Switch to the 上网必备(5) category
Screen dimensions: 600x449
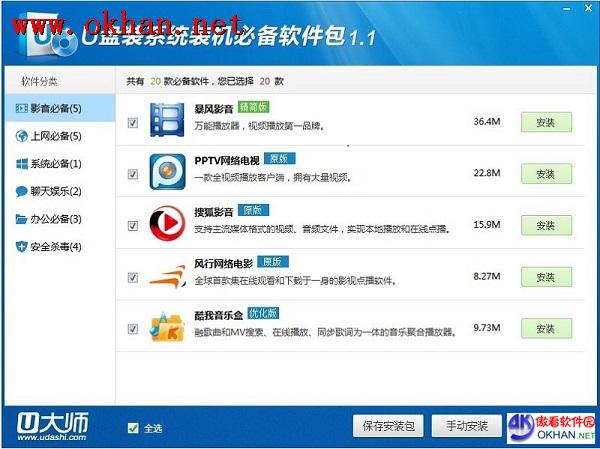click(x=60, y=136)
